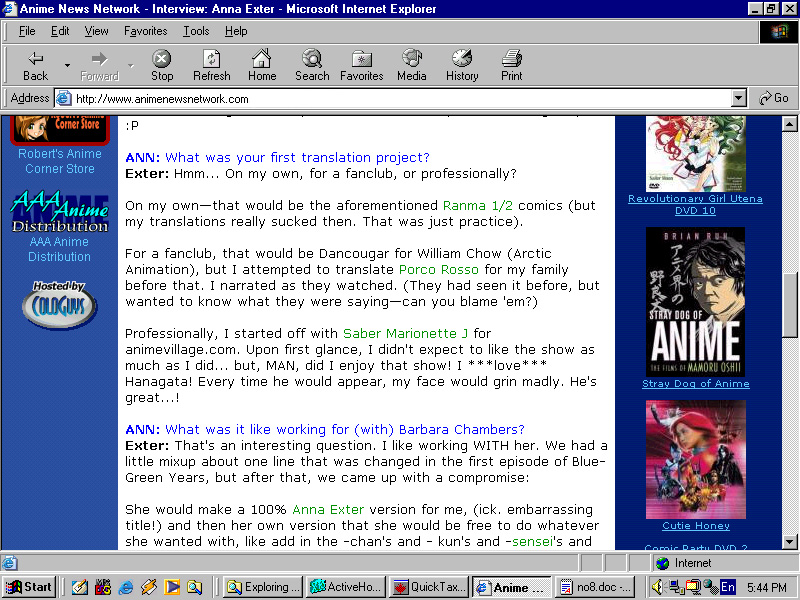
Task: Open the Favorites pane
Action: point(361,65)
